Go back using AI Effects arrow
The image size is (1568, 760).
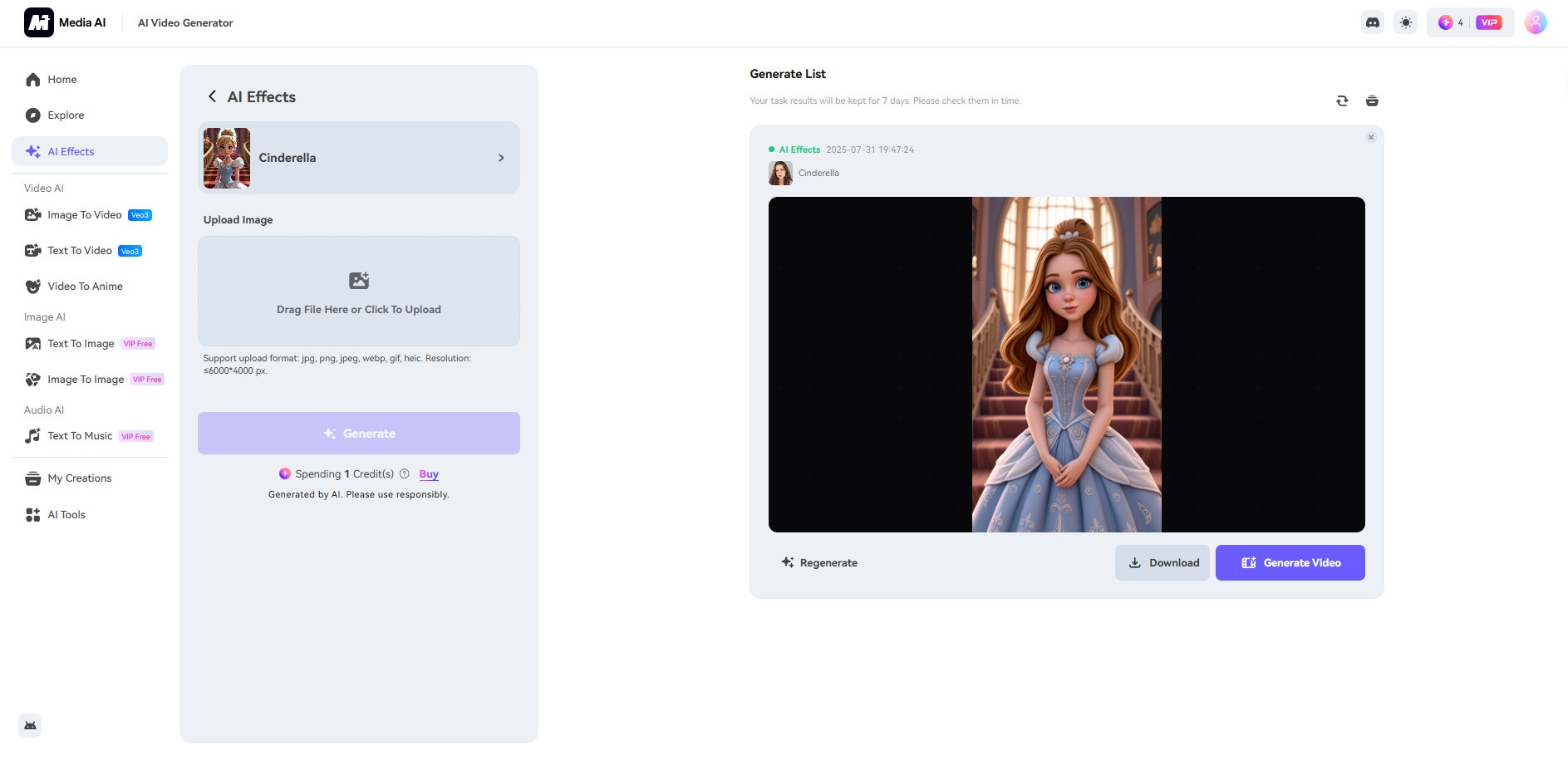[212, 96]
